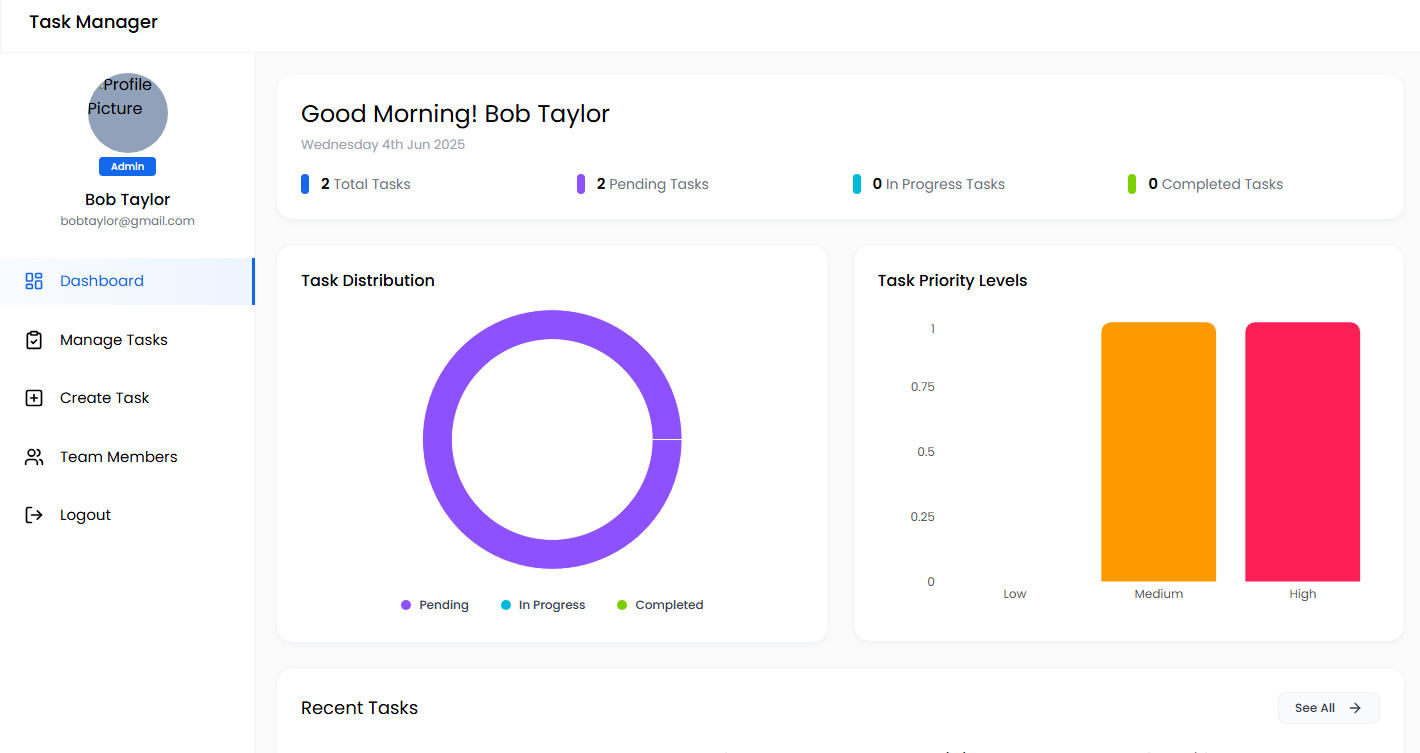Click the Logout arrow icon
This screenshot has width=1420, height=753.
[34, 515]
